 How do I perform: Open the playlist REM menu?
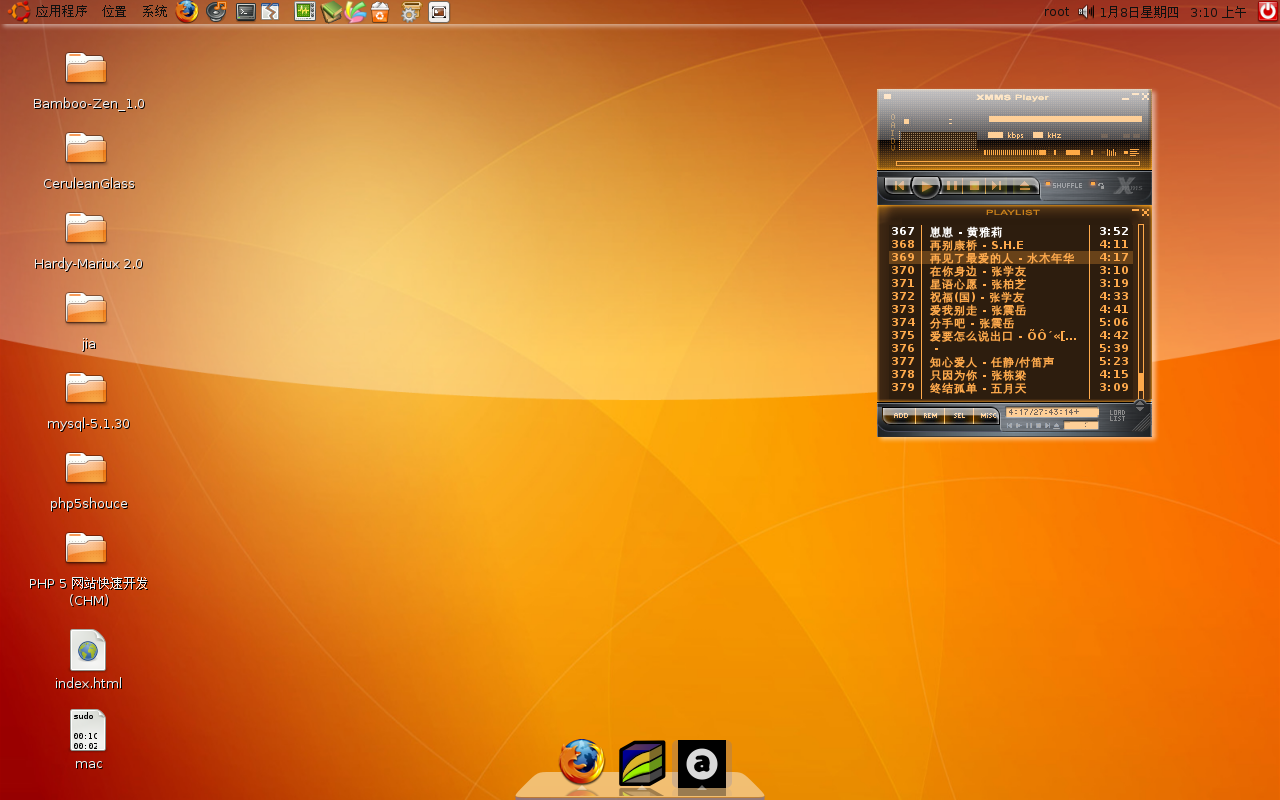pos(930,416)
